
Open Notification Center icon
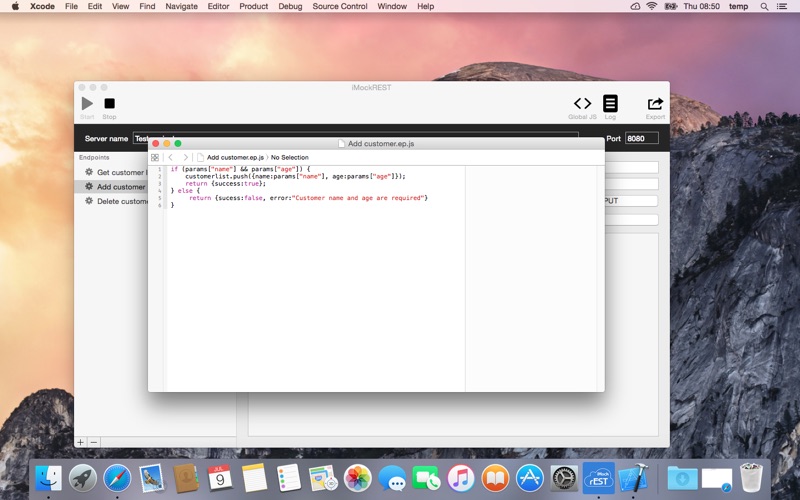click(782, 6)
